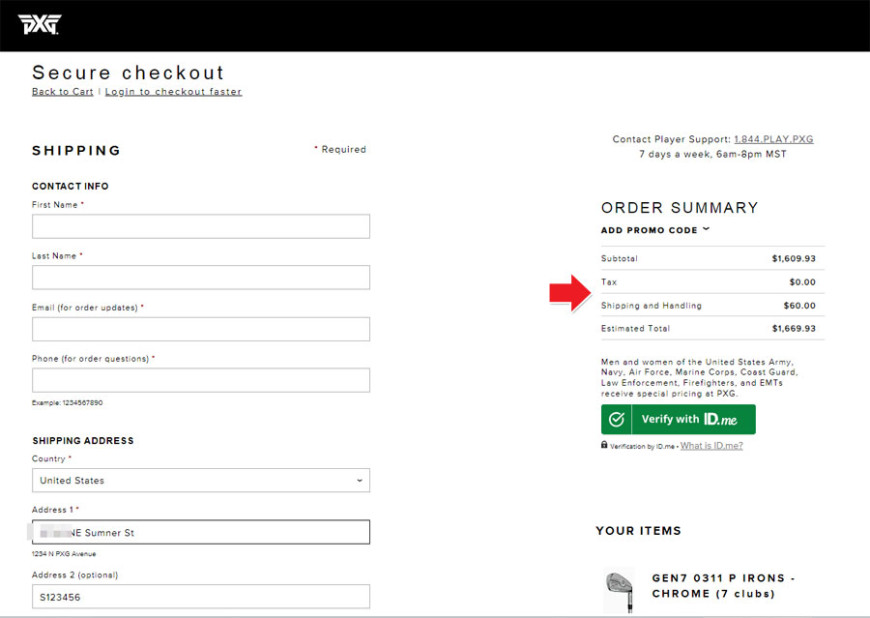Open the GEN7 0311 P Irons thumbnail
This screenshot has height=618, width=870.
(x=619, y=592)
